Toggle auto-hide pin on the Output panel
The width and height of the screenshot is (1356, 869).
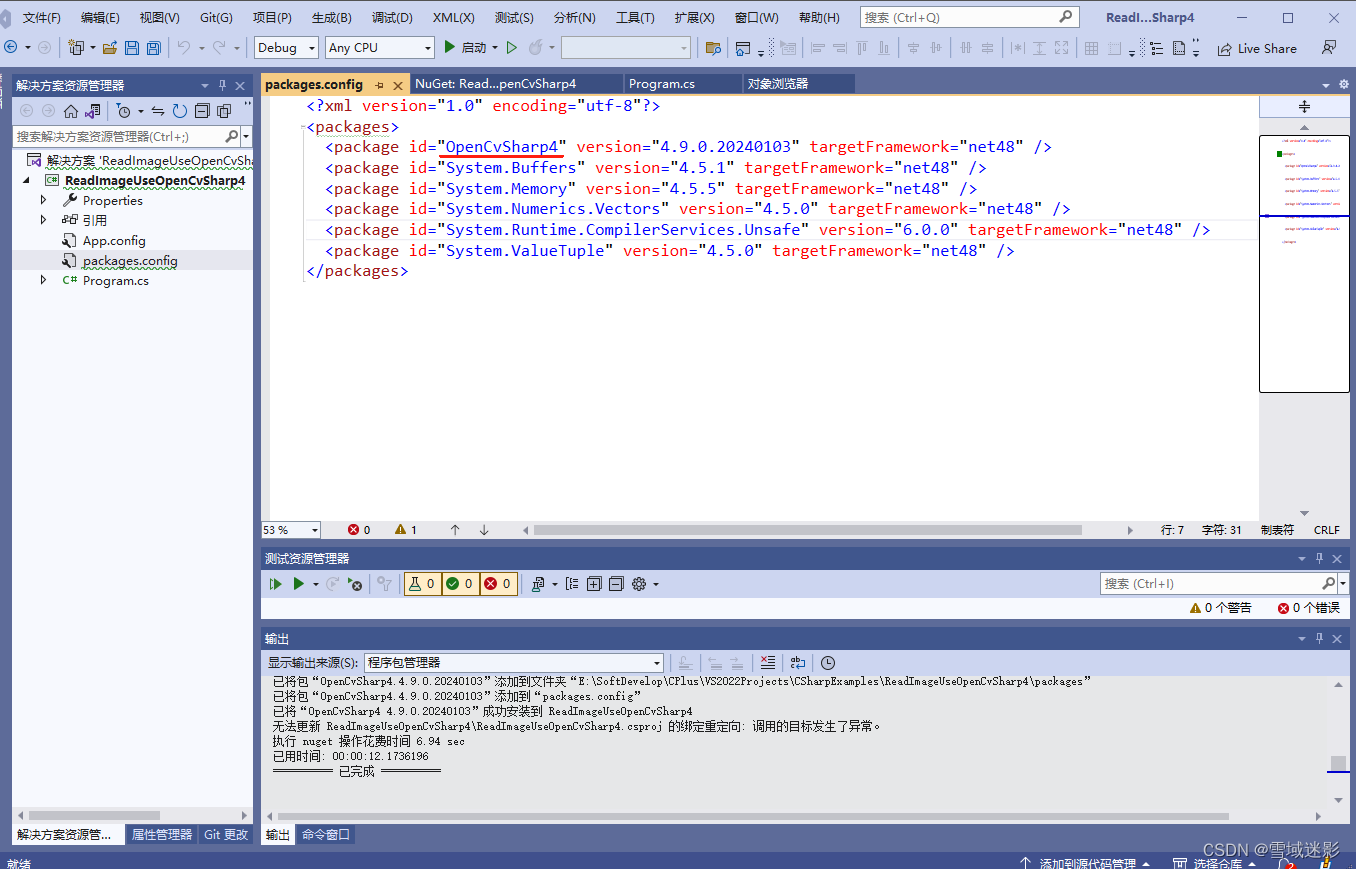[x=1319, y=638]
